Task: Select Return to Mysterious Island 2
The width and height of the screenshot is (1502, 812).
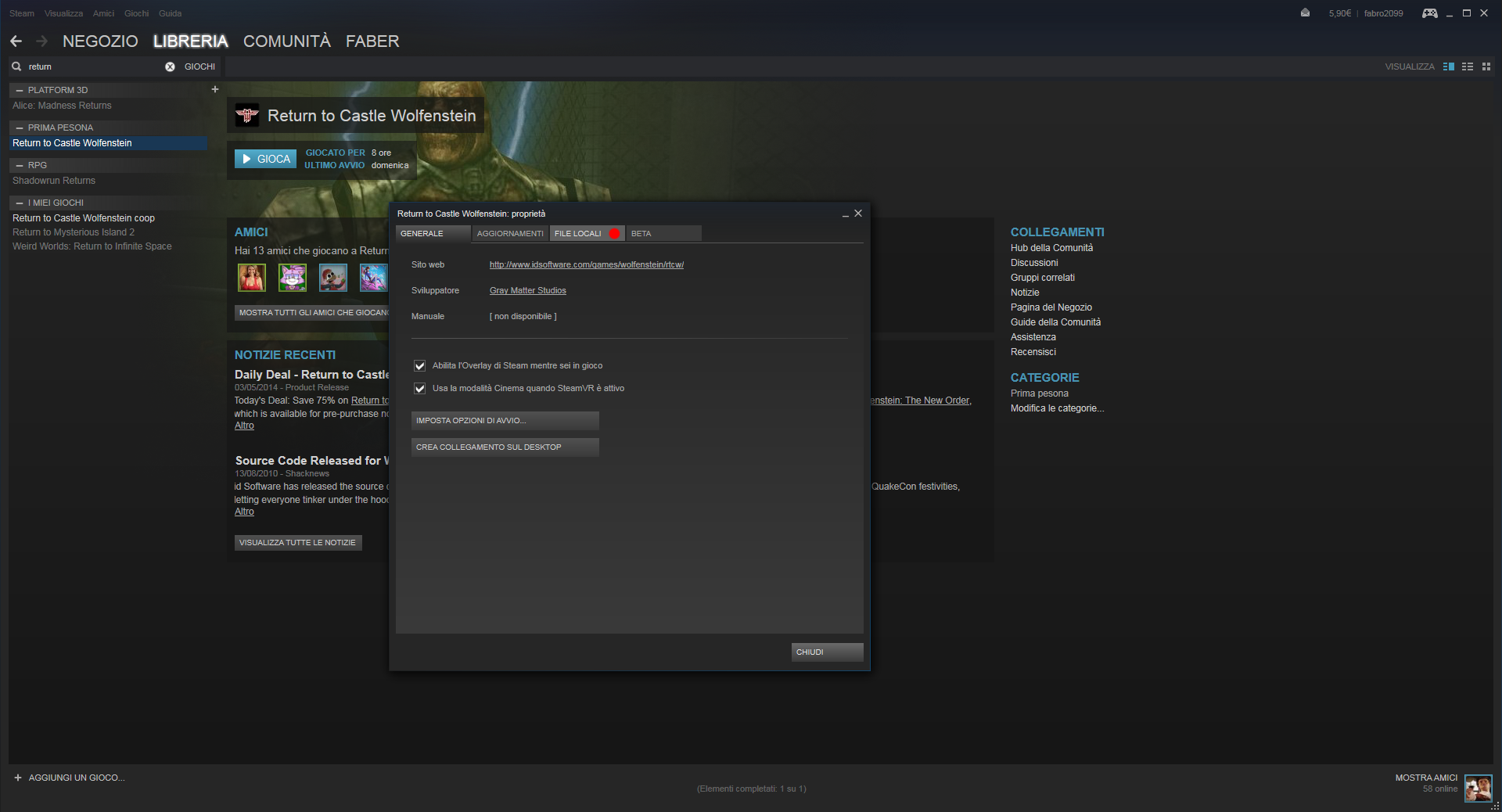Action: [x=74, y=232]
